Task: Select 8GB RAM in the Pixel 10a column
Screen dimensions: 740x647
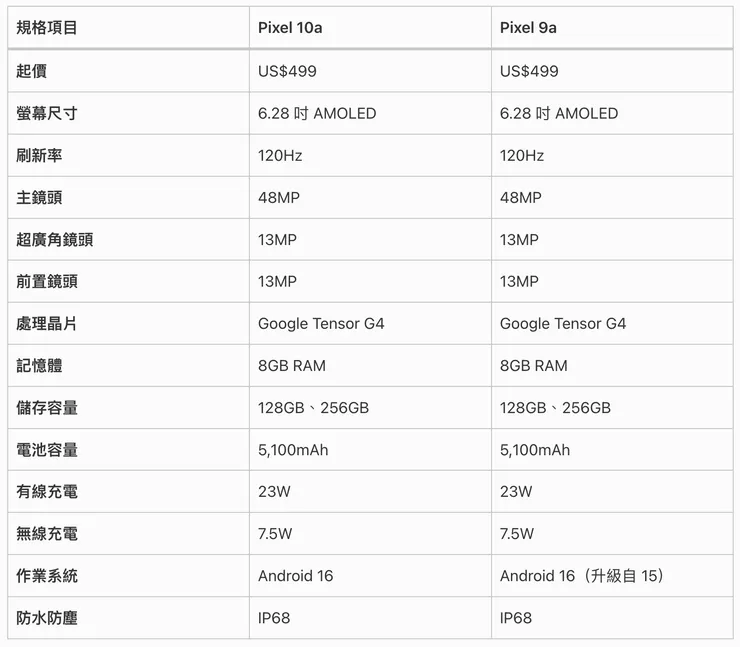Action: [x=292, y=365]
